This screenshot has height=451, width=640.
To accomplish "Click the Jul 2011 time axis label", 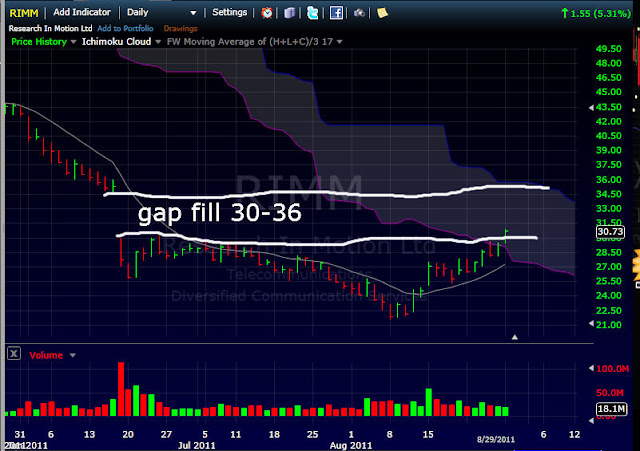I will coord(196,445).
